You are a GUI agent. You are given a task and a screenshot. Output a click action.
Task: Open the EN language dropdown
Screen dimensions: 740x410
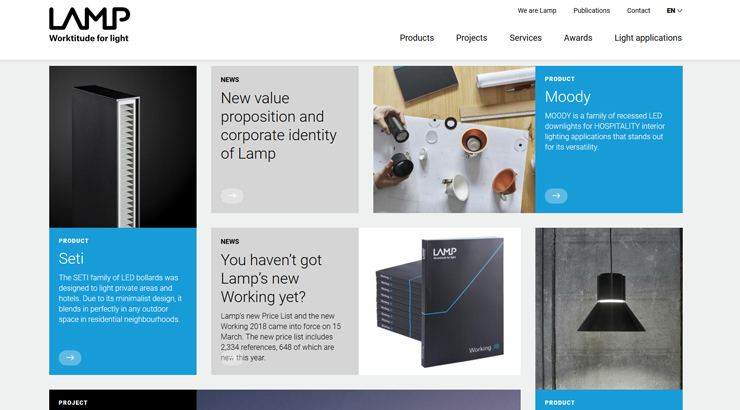point(674,10)
